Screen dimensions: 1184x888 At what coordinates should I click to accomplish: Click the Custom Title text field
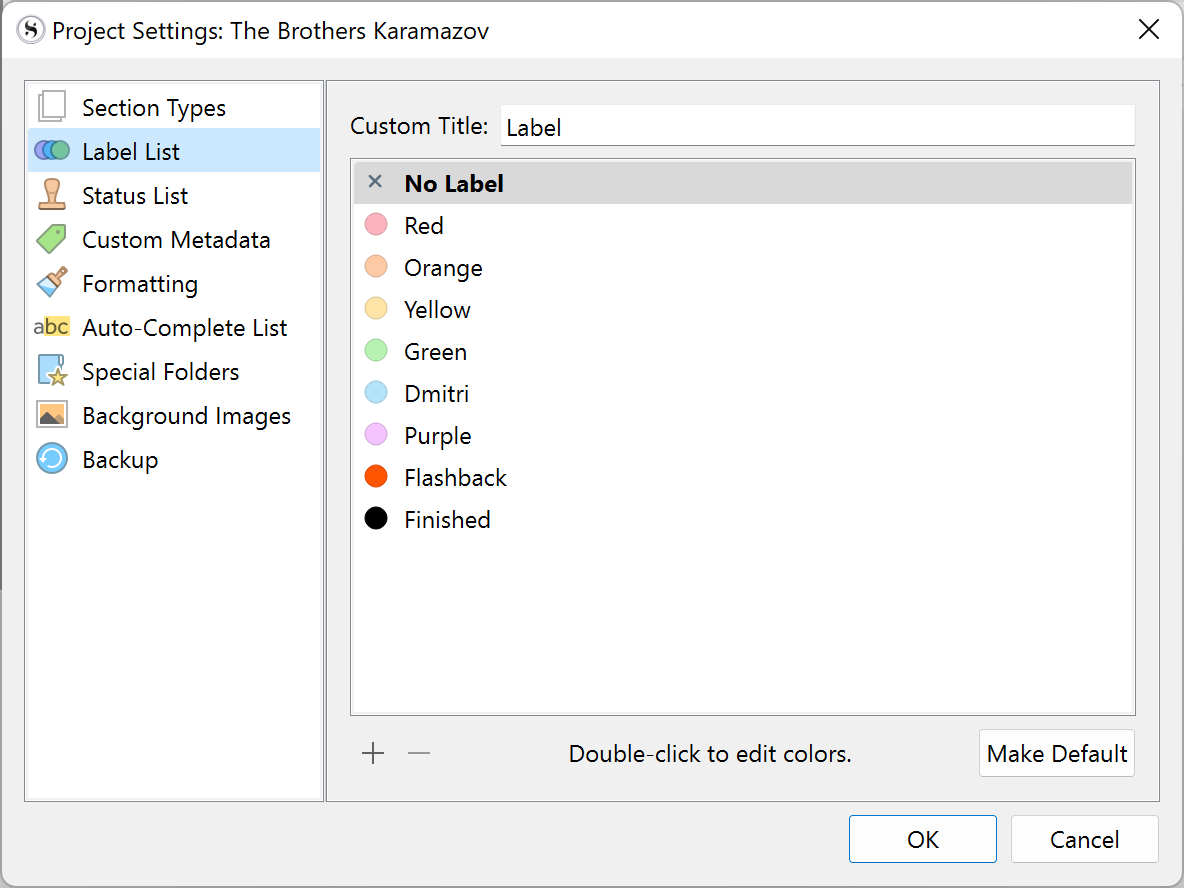817,127
